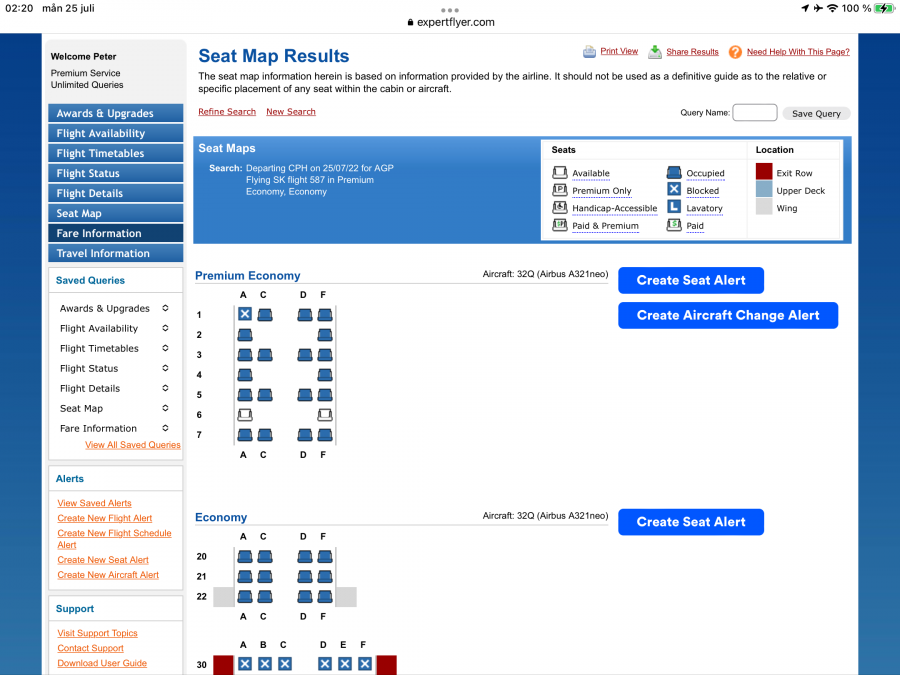Click the Query Name text field
900x675 pixels.
754,113
